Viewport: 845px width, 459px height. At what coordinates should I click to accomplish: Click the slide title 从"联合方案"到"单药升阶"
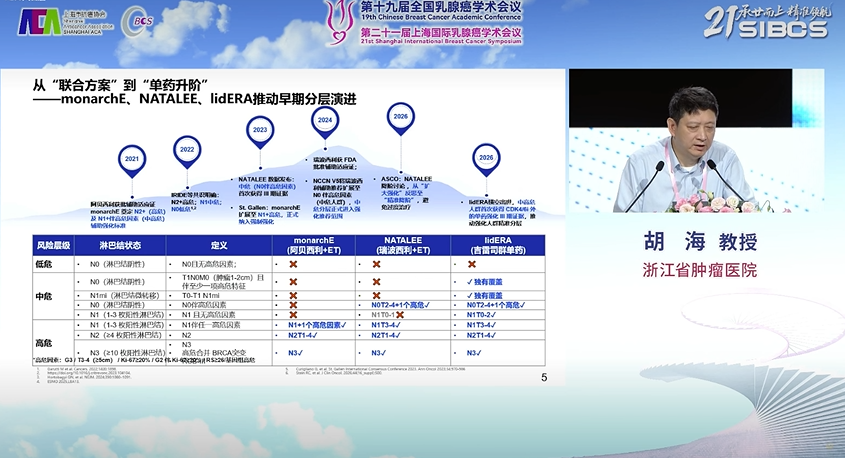tap(121, 85)
